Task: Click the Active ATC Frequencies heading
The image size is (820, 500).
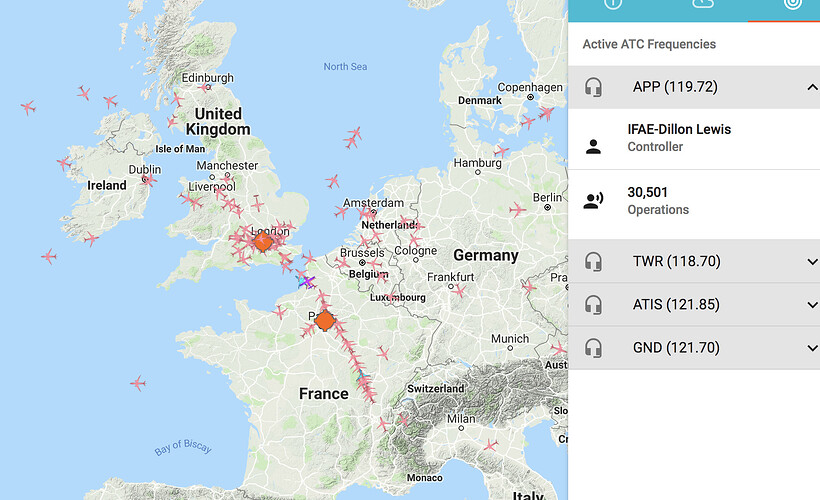Action: (649, 44)
